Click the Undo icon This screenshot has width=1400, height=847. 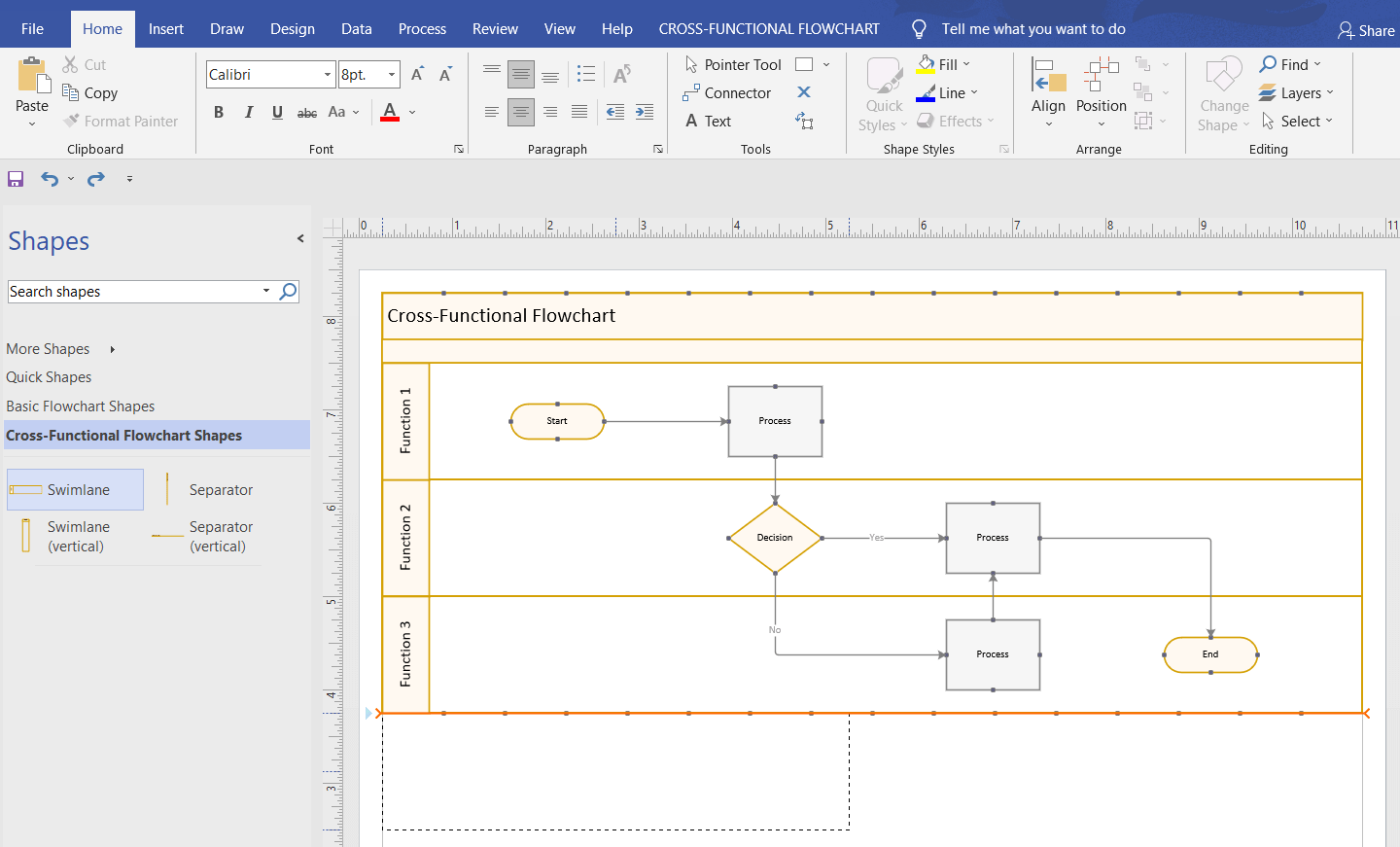(x=47, y=179)
